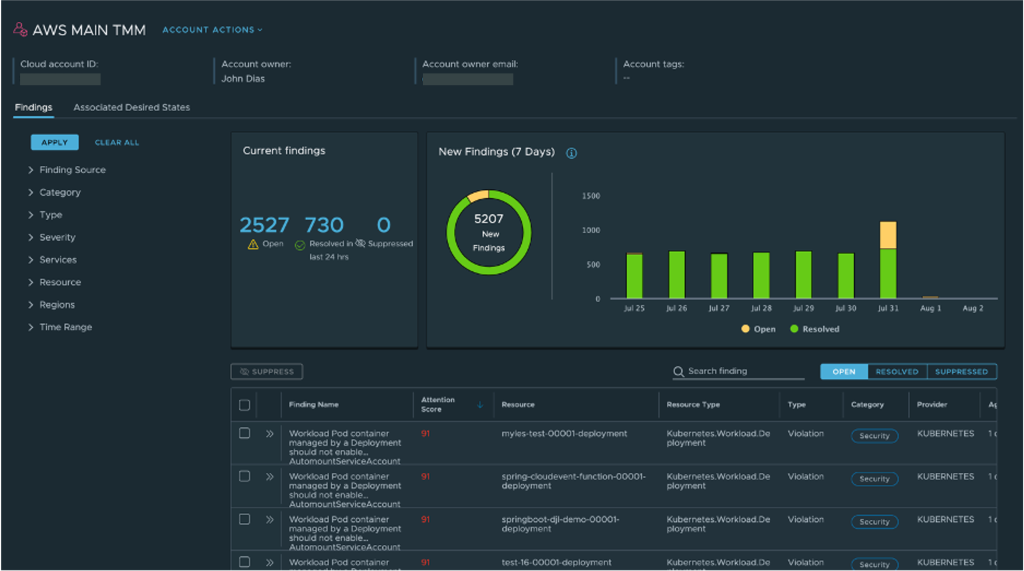Click Security tag in spring-cloudevent row
The width and height of the screenshot is (1024, 571).
pos(874,479)
